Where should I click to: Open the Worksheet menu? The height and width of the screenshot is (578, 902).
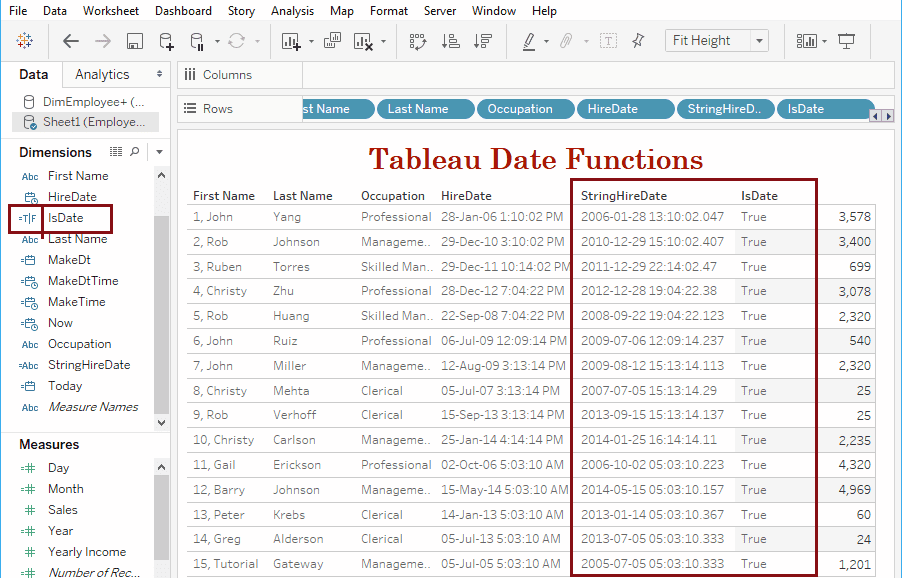pos(111,11)
